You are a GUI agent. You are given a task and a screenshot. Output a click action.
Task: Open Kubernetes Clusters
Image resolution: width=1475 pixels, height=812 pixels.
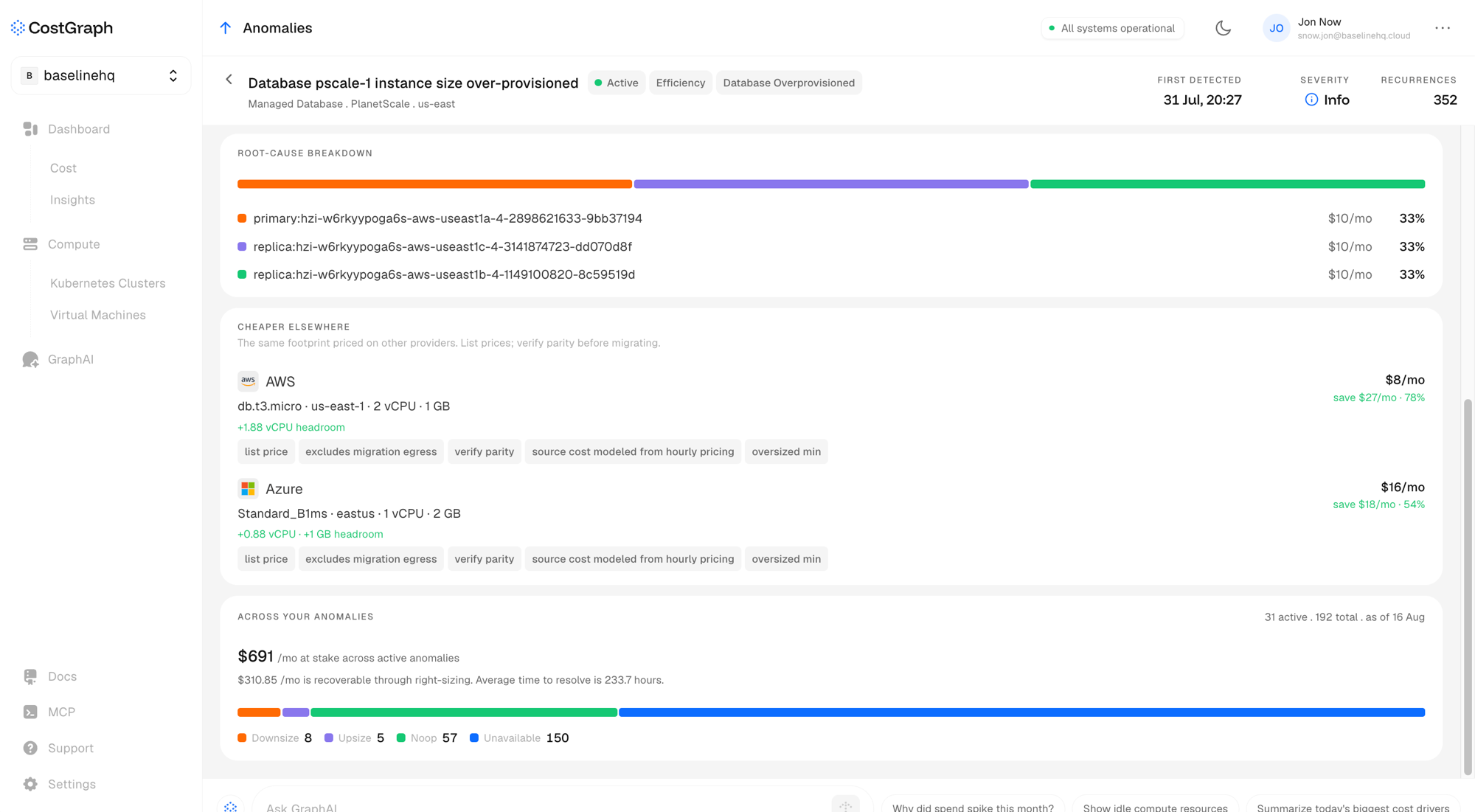tap(108, 283)
